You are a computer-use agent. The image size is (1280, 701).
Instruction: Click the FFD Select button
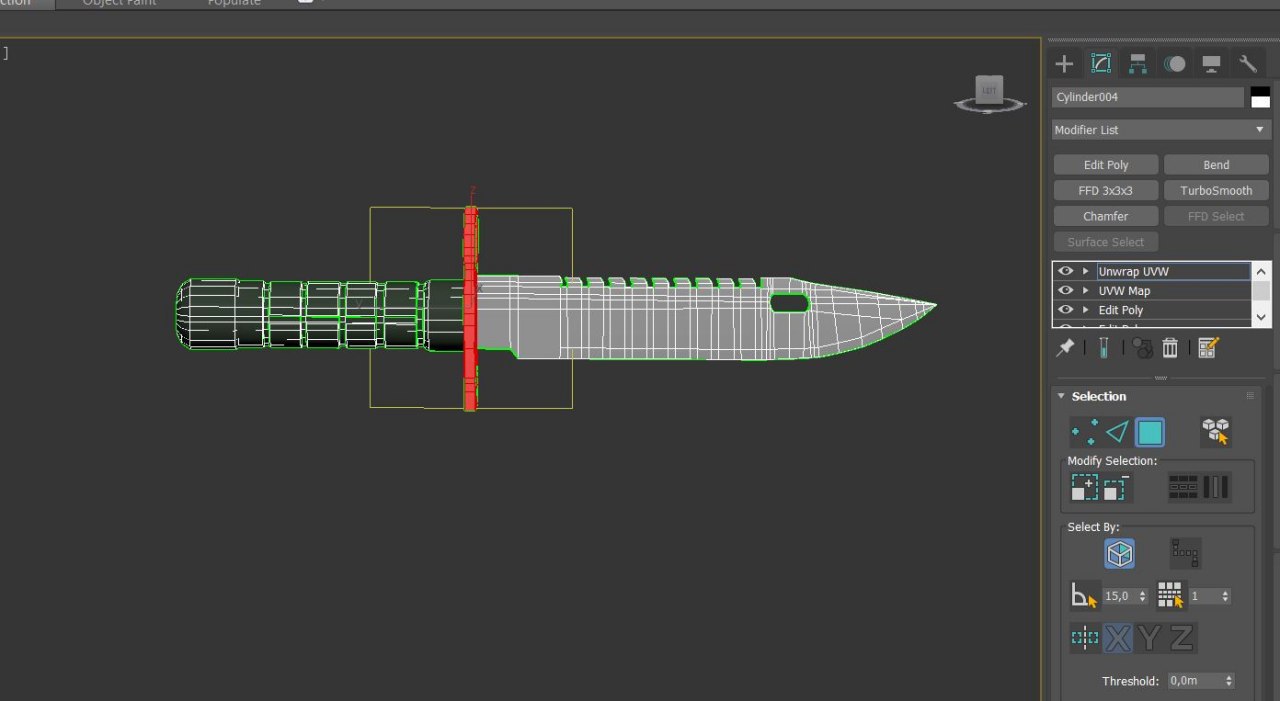[1216, 216]
